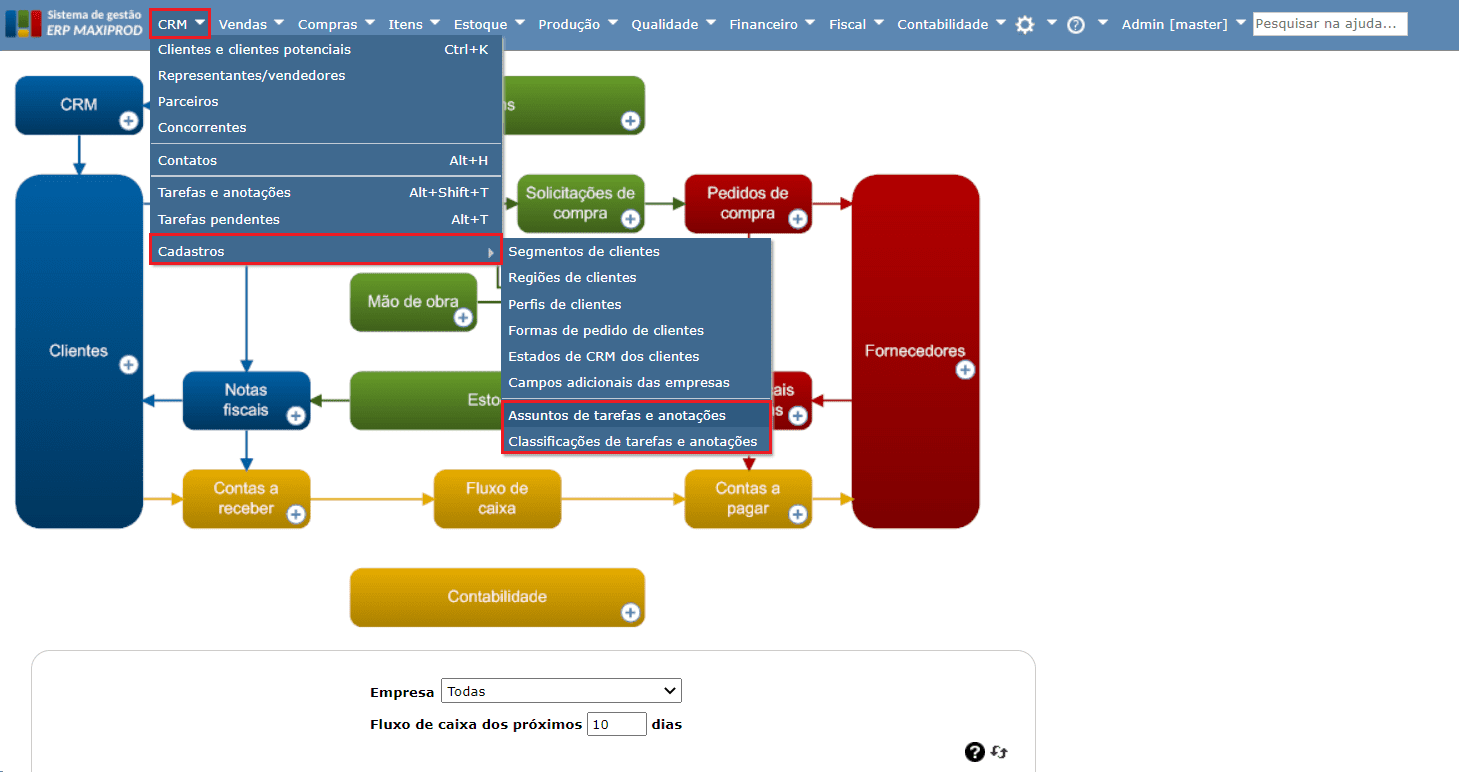Open the Empresa dropdown showing Todas
This screenshot has width=1459, height=772.
click(x=560, y=690)
